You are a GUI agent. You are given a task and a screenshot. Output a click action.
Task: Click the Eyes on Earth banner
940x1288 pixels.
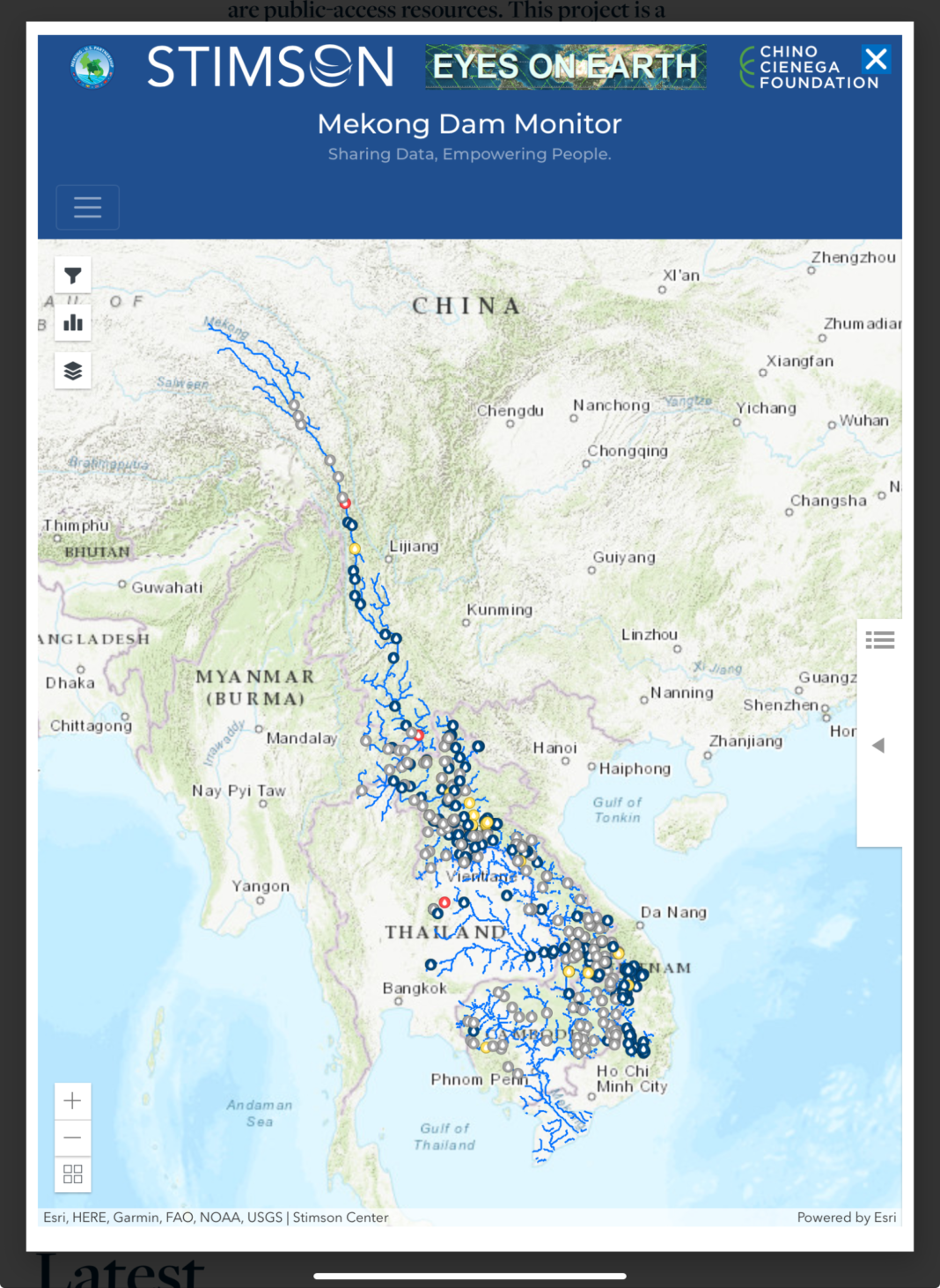tap(565, 67)
